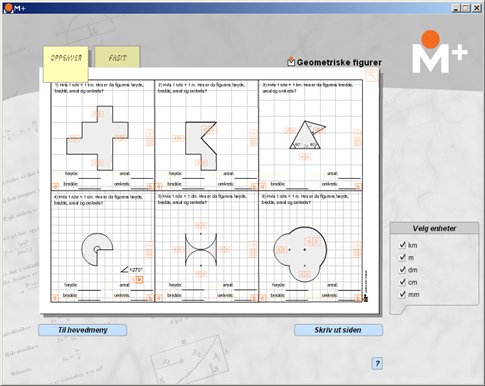
Task: Print the page with Skriv ut siden
Action: pos(338,330)
